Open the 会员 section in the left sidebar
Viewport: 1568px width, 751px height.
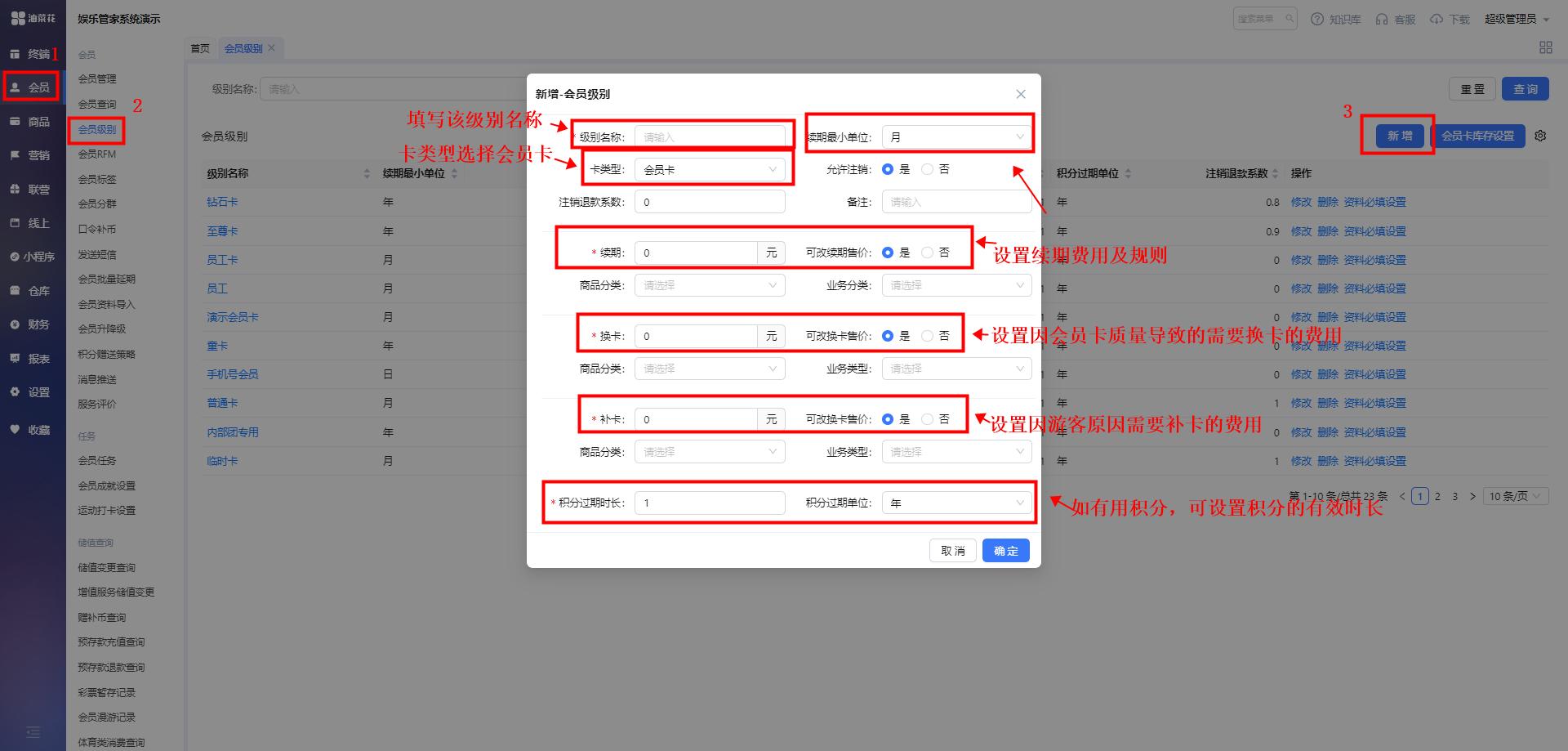point(31,87)
